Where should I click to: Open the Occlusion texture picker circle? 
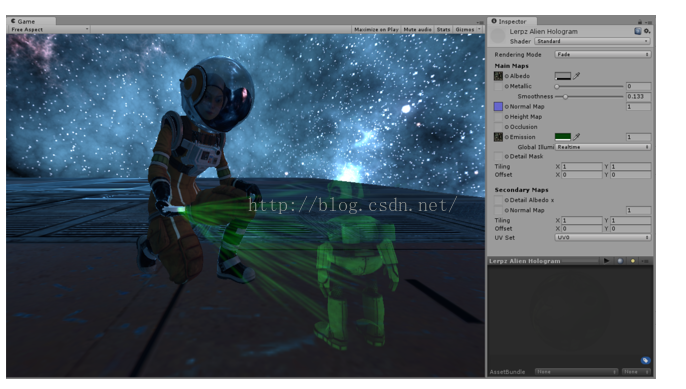click(x=507, y=127)
